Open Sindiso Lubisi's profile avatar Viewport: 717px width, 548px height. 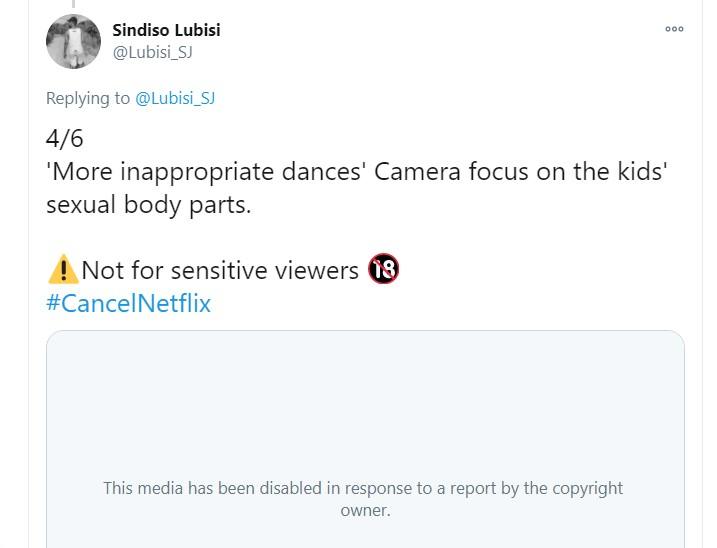pos(73,42)
